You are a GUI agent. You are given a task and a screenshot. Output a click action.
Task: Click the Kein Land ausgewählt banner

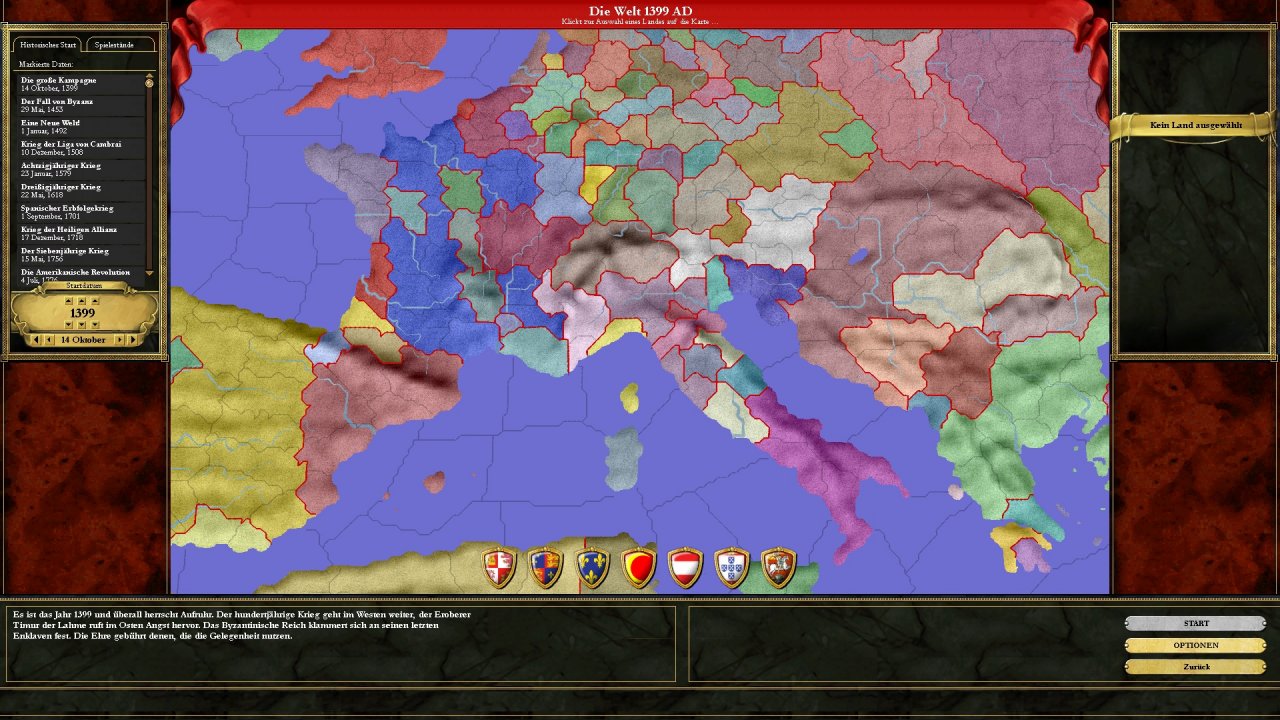[x=1196, y=126]
